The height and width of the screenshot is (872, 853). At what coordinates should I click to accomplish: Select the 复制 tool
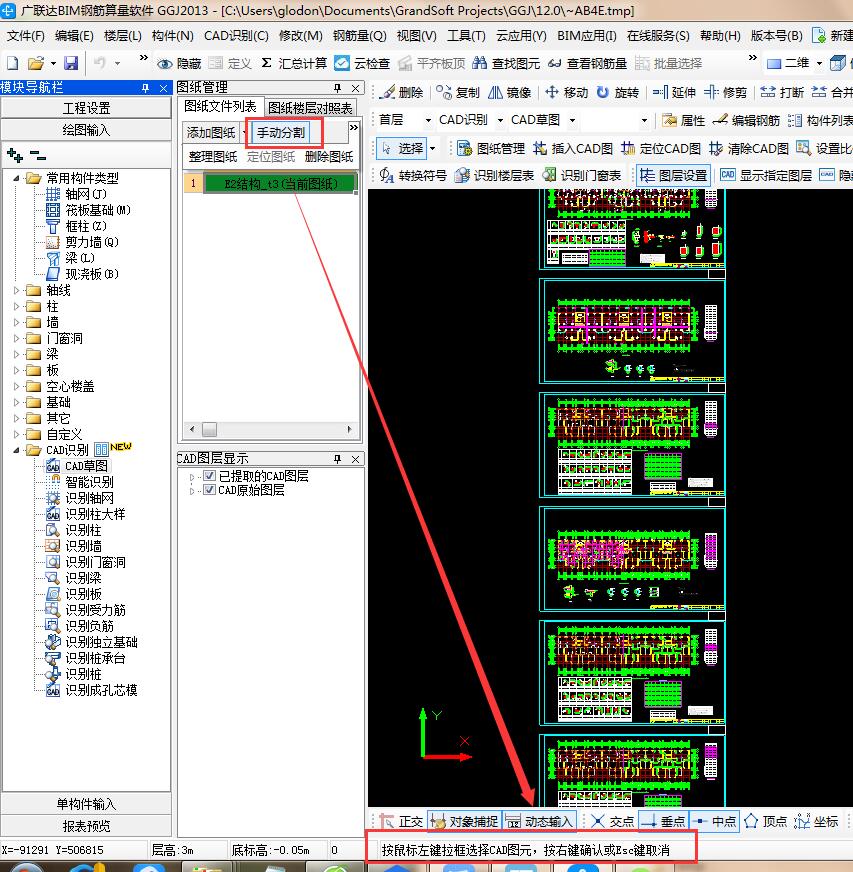[x=457, y=92]
